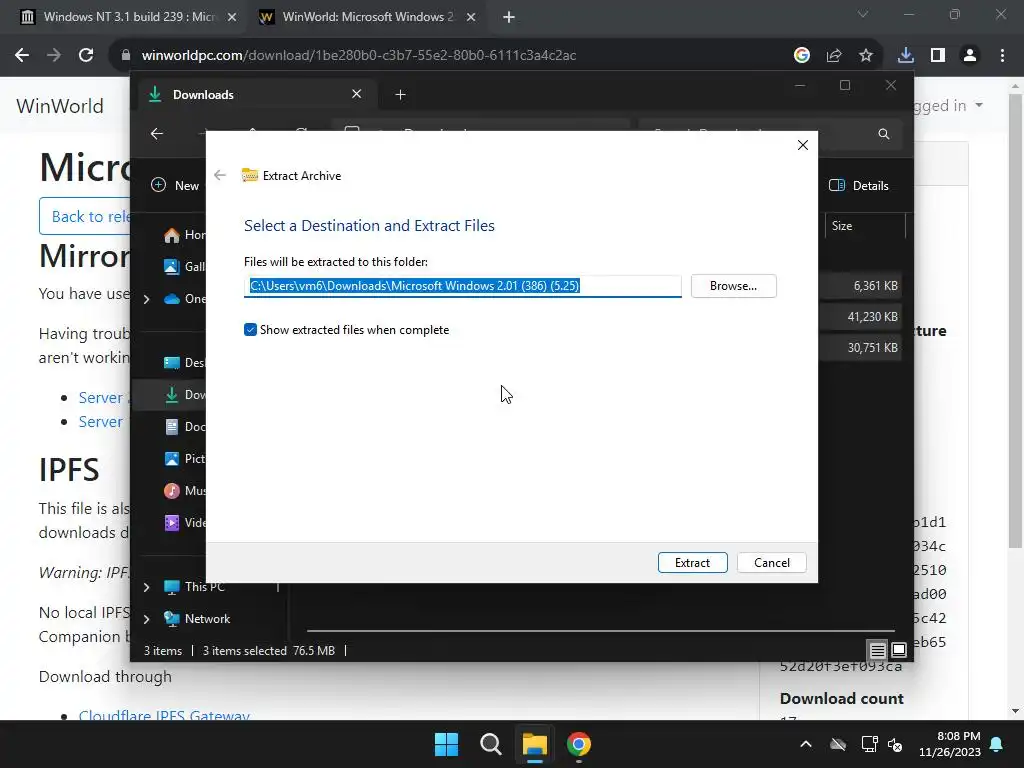Open Desktop in the Explorer sidebar
The width and height of the screenshot is (1024, 768).
point(185,362)
